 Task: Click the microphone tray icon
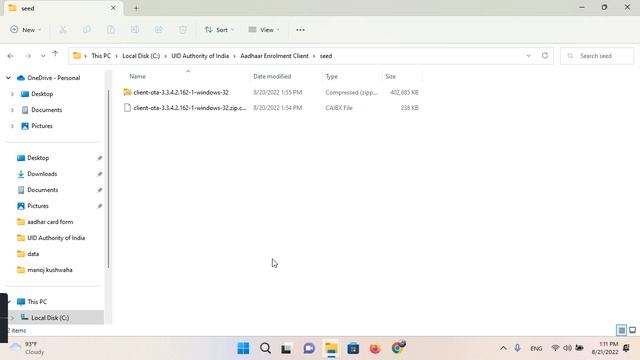tap(518, 348)
